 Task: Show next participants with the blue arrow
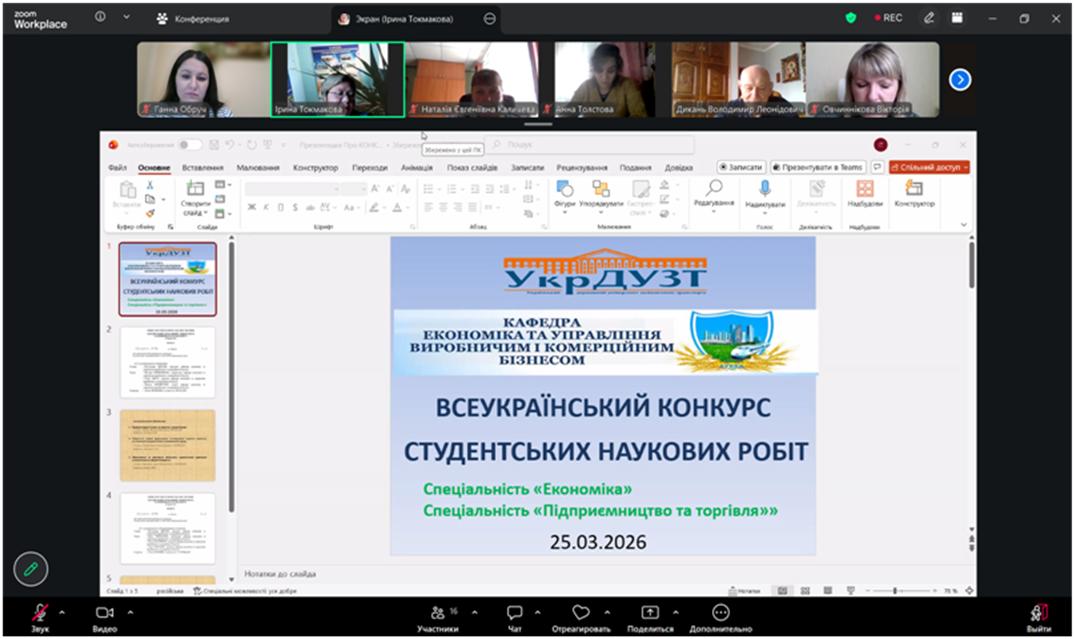tap(960, 79)
